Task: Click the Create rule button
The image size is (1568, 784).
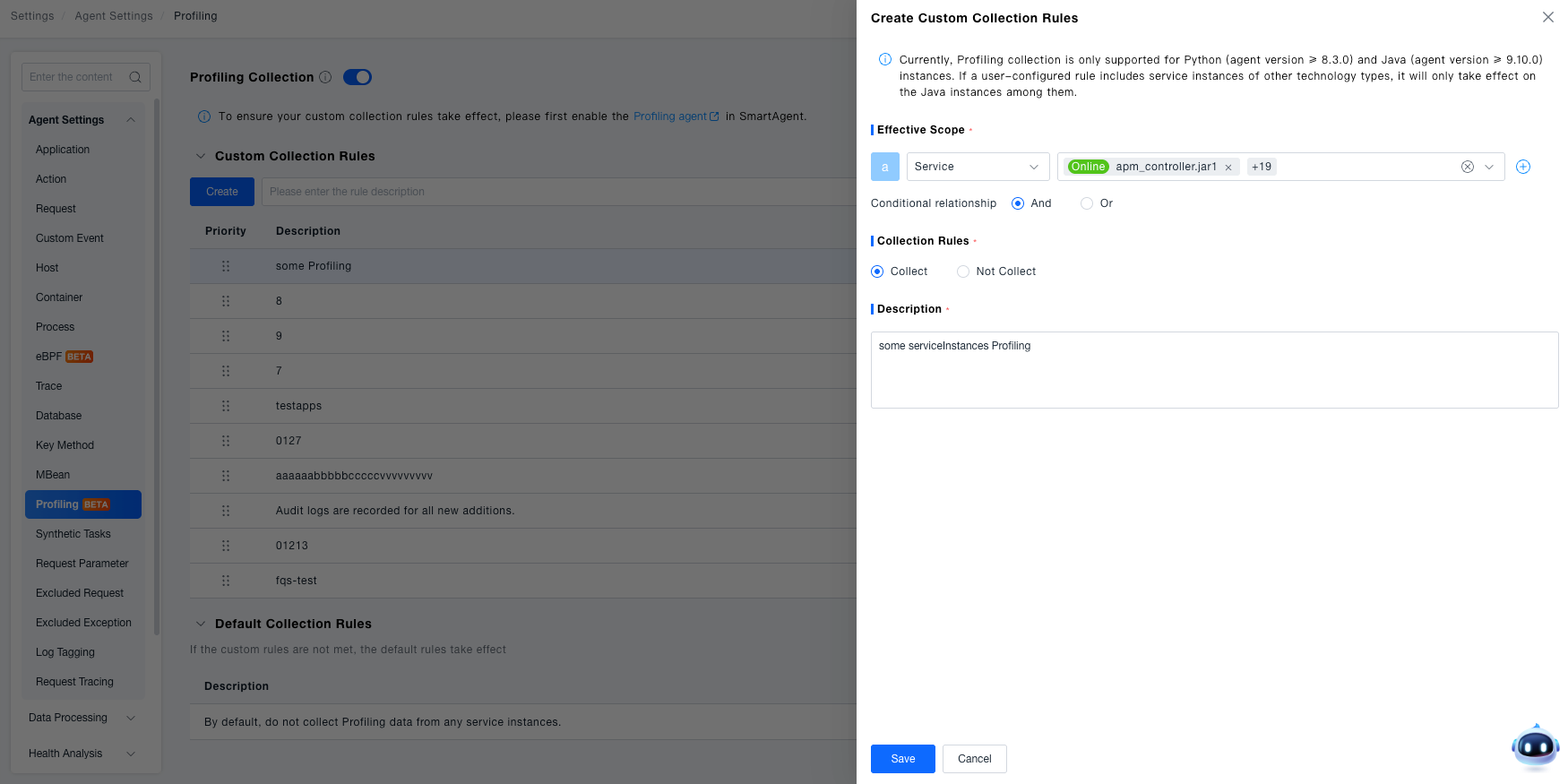Action: tap(222, 192)
